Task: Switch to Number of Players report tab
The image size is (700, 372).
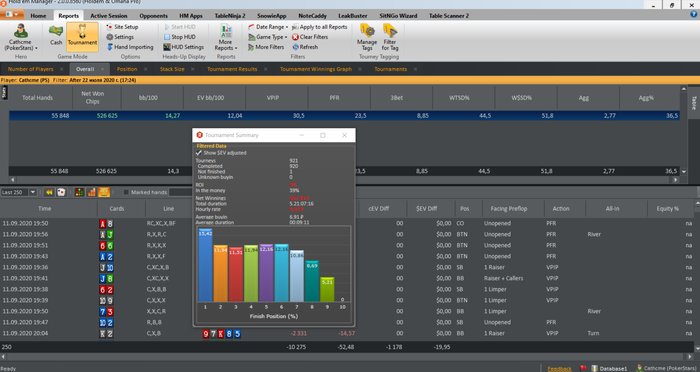Action: coord(30,69)
